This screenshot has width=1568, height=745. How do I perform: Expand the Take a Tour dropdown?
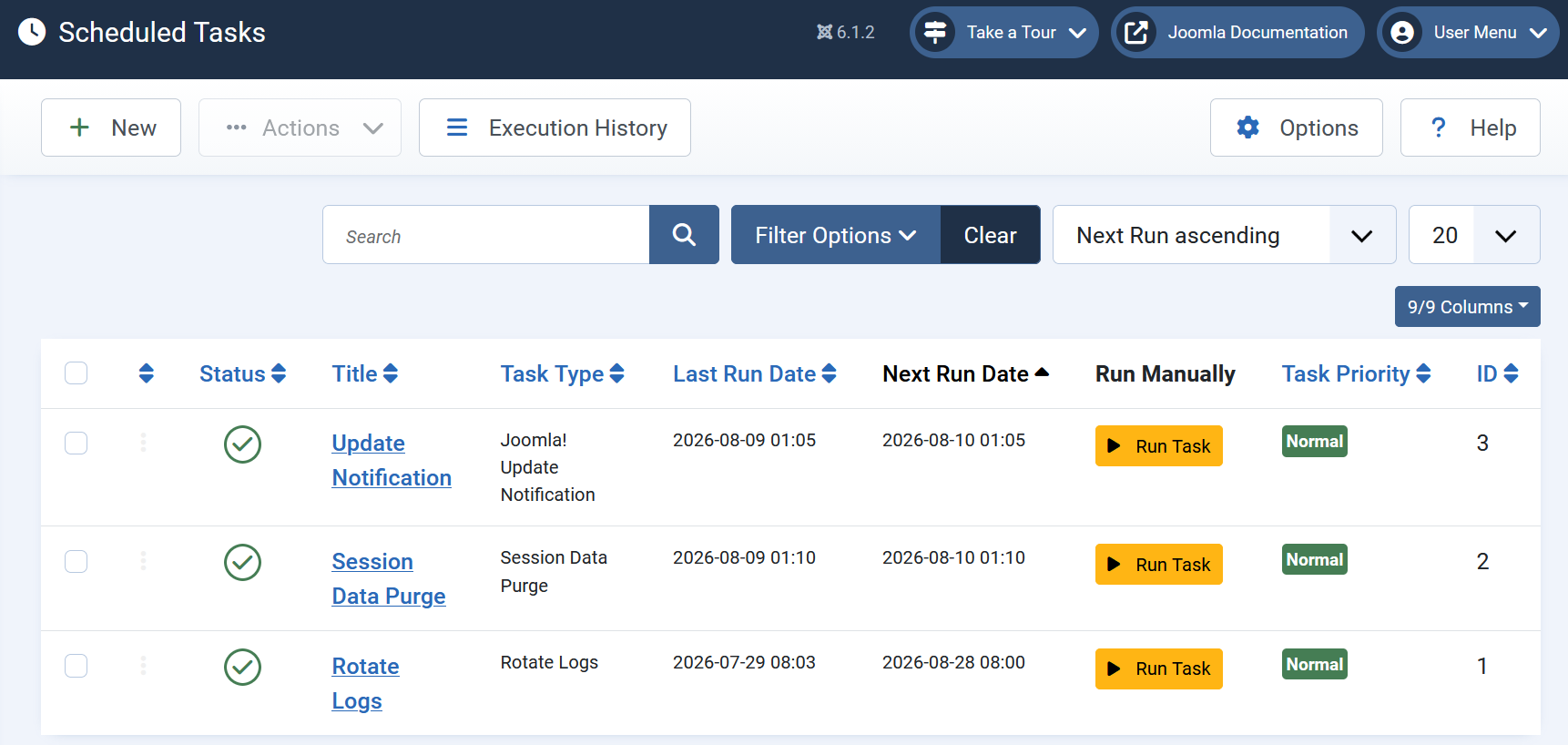pyautogui.click(x=1004, y=32)
